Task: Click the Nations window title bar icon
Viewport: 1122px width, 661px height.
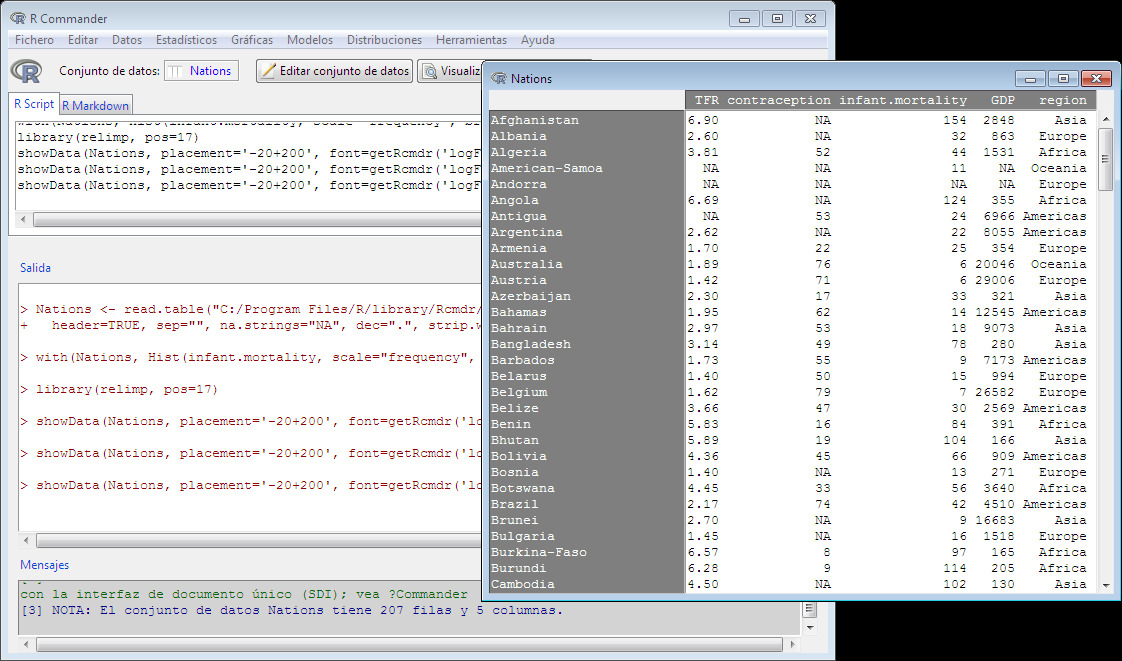Action: [499, 79]
